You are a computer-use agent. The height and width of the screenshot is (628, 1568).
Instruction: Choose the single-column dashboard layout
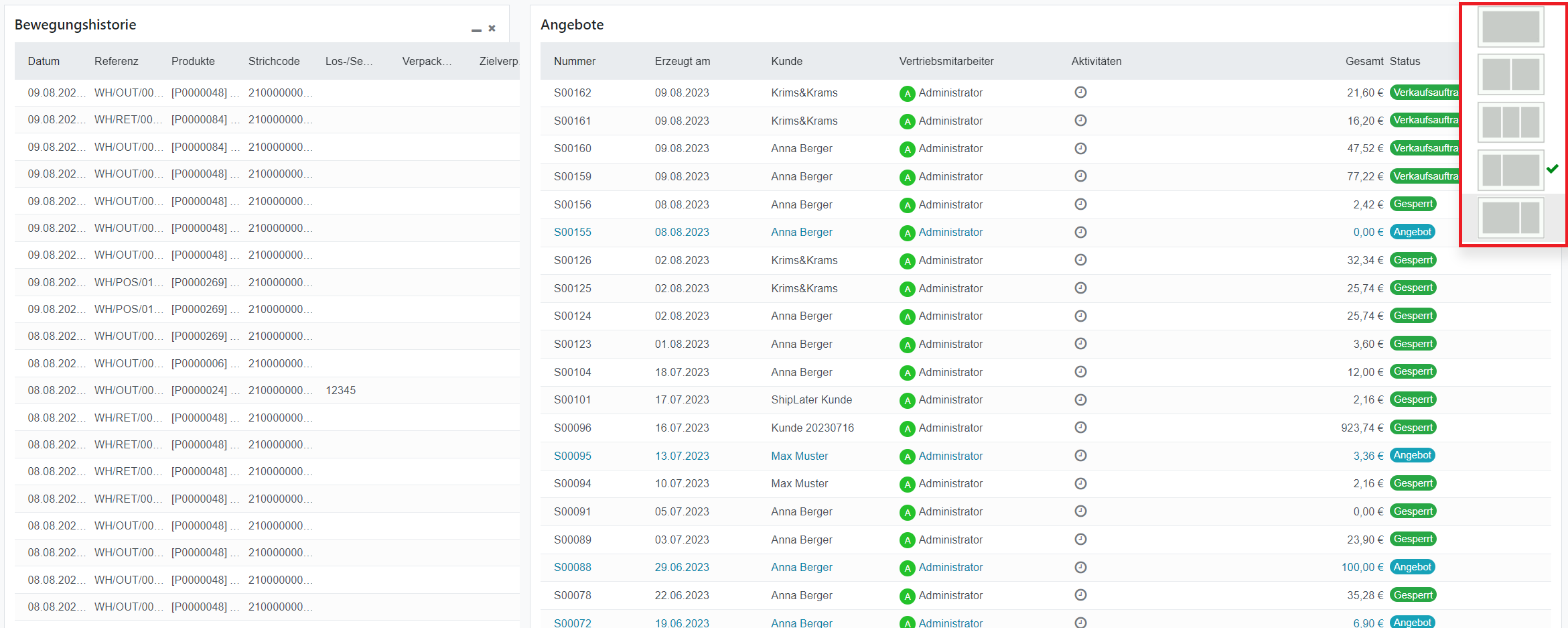pos(1510,27)
